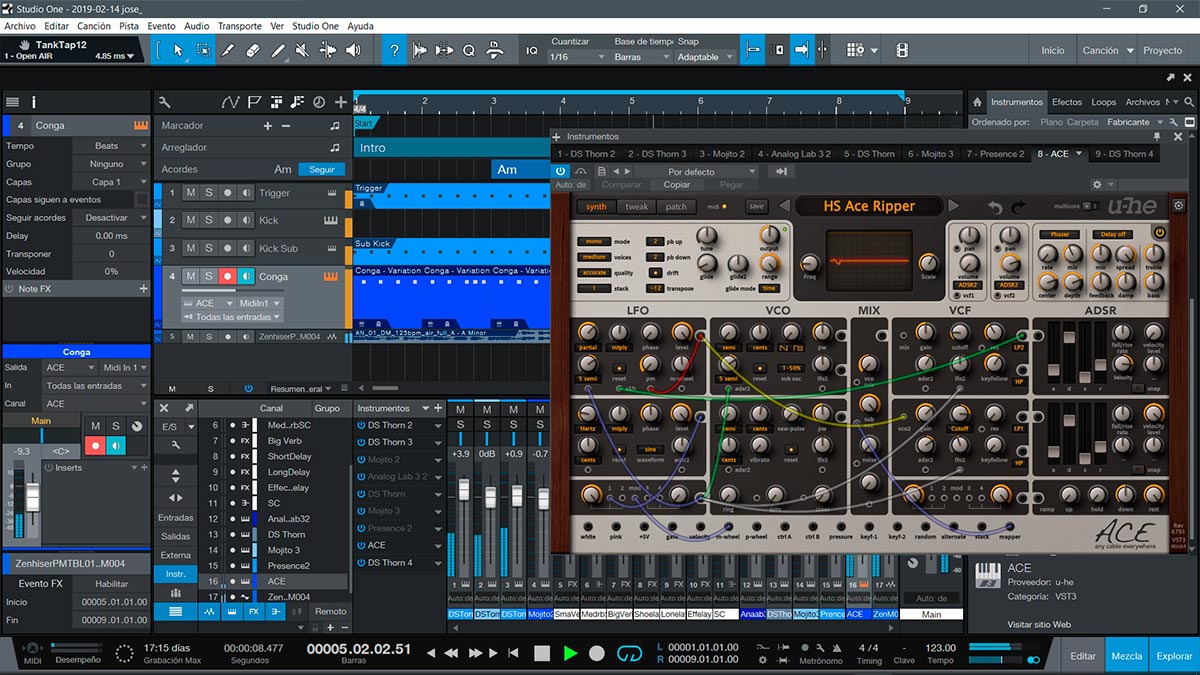Screen dimensions: 1200x675
Task: Toggle monitor on the Conga track
Action: (246, 276)
